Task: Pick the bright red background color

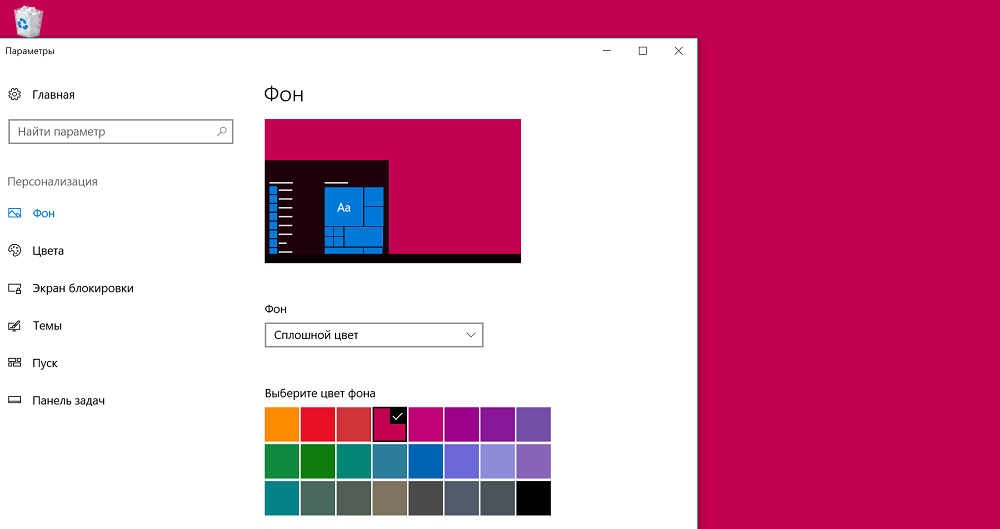Action: (318, 424)
